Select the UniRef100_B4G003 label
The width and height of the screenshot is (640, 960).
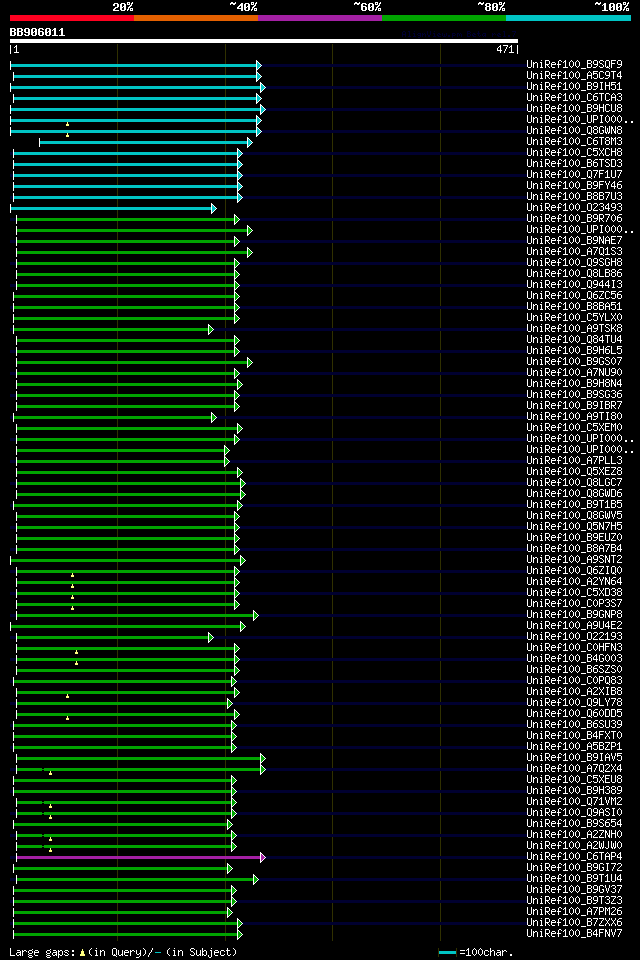574,659
